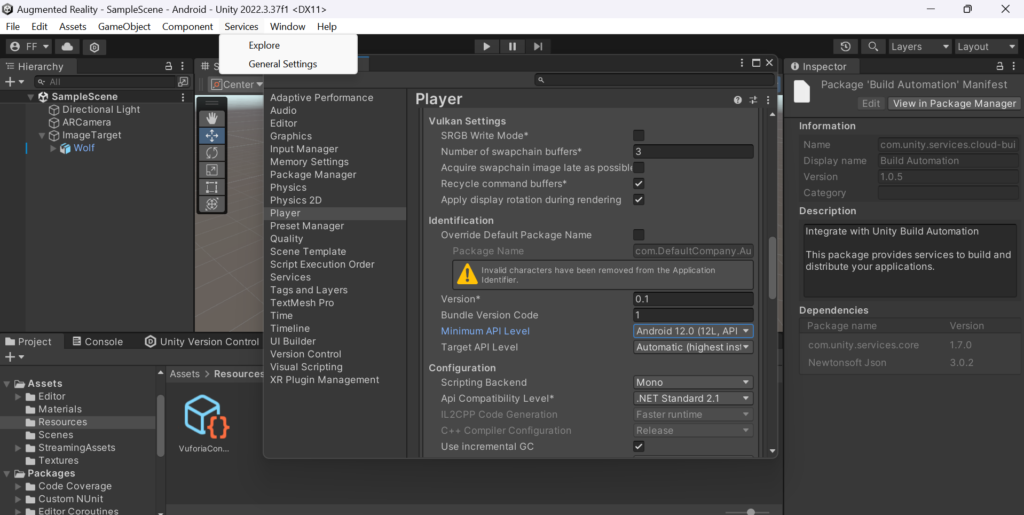Image resolution: width=1024 pixels, height=515 pixels.
Task: Open the Scripting Backend dropdown
Action: [x=694, y=382]
